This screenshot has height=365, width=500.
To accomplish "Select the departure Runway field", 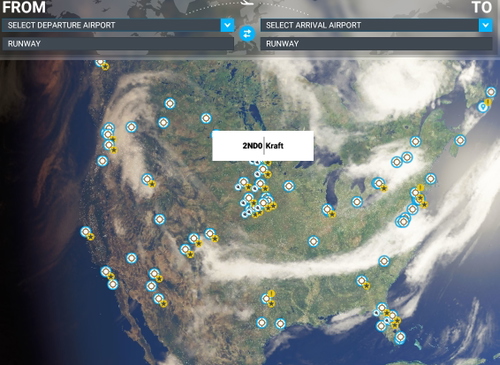I will click(x=118, y=44).
